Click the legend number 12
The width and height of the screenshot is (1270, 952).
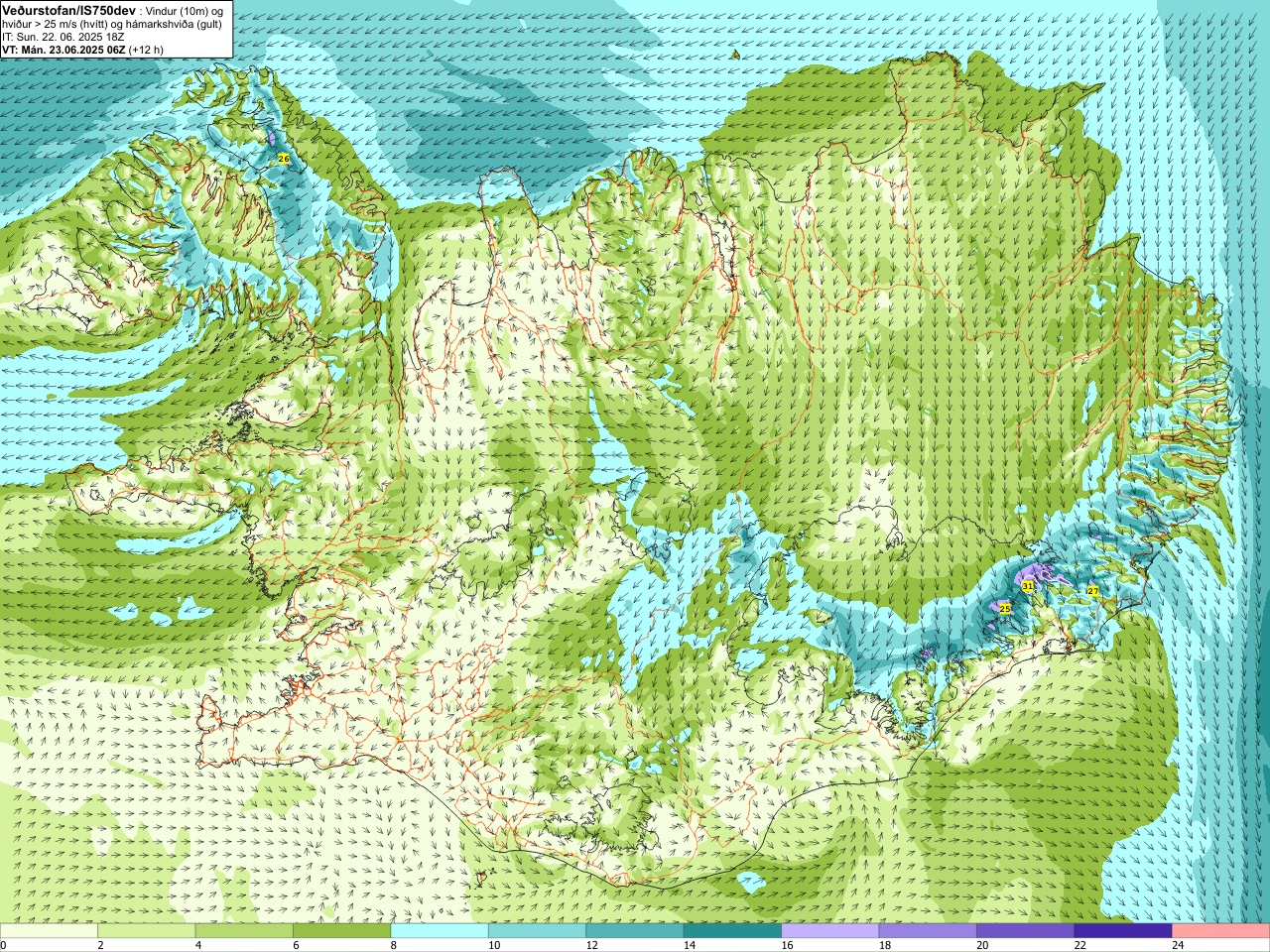[x=590, y=945]
